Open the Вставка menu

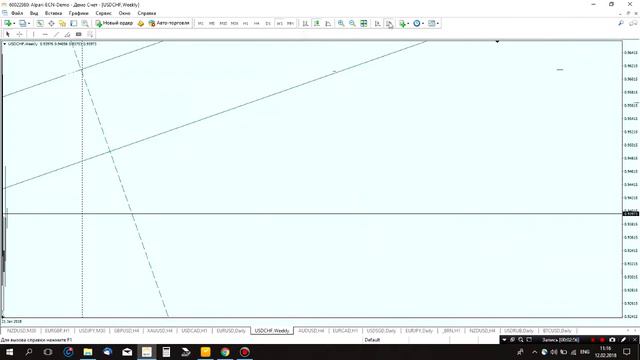(x=53, y=13)
